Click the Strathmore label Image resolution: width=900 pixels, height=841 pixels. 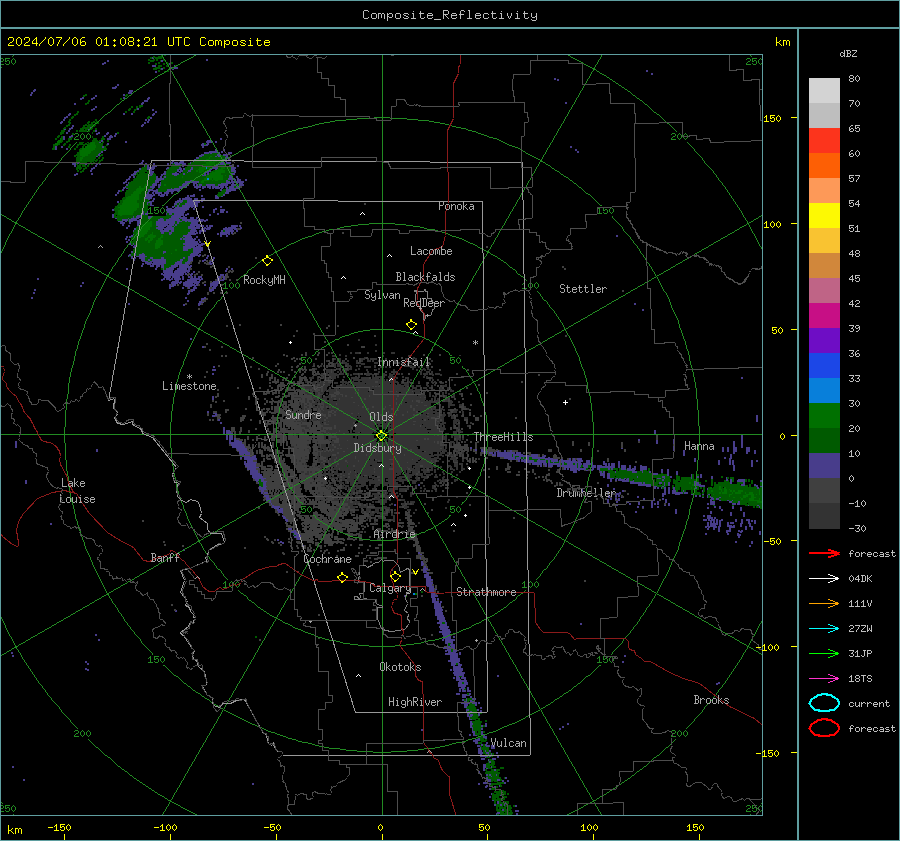(487, 592)
